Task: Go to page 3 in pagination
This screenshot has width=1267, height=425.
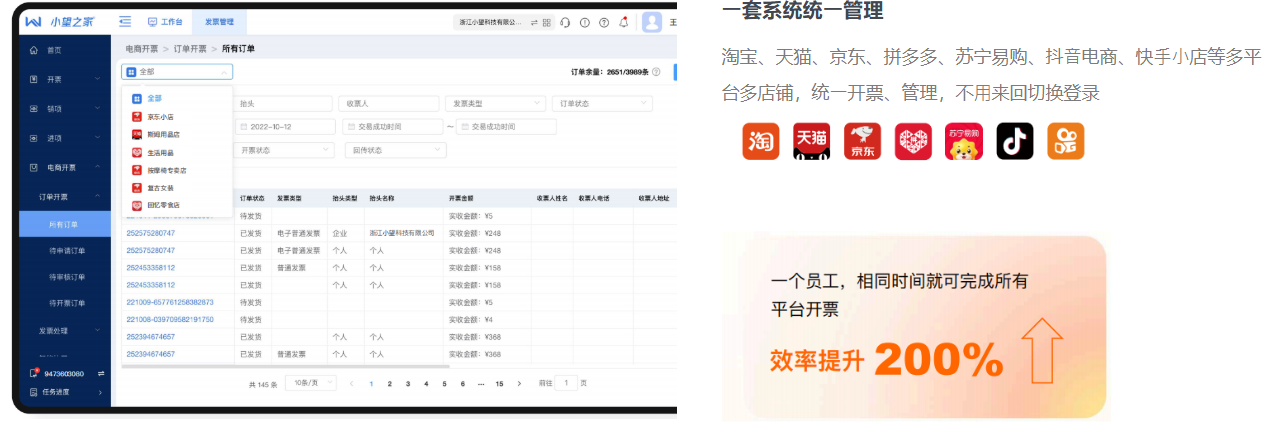Action: (407, 383)
